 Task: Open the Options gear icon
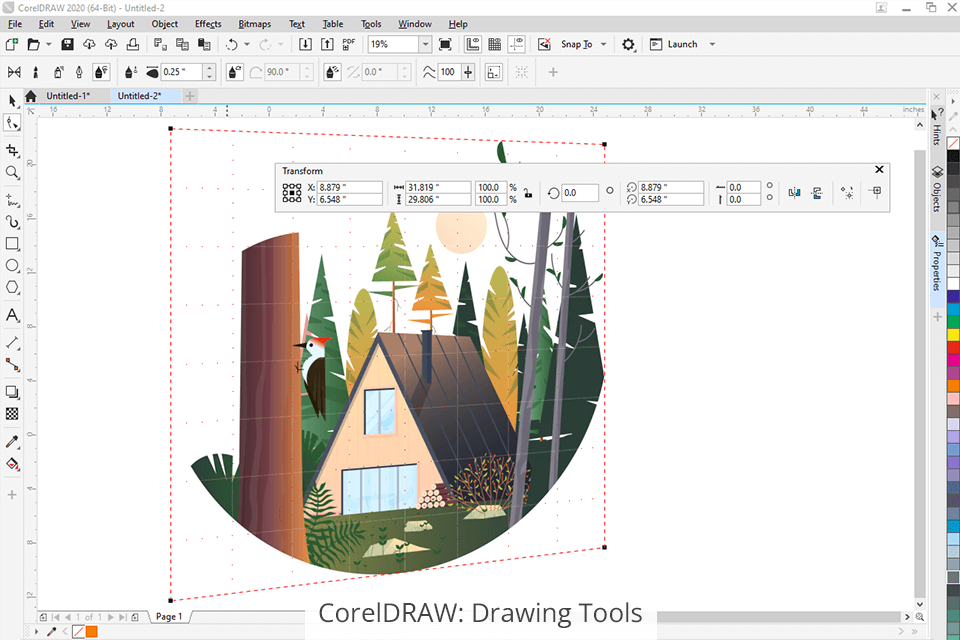coord(628,44)
